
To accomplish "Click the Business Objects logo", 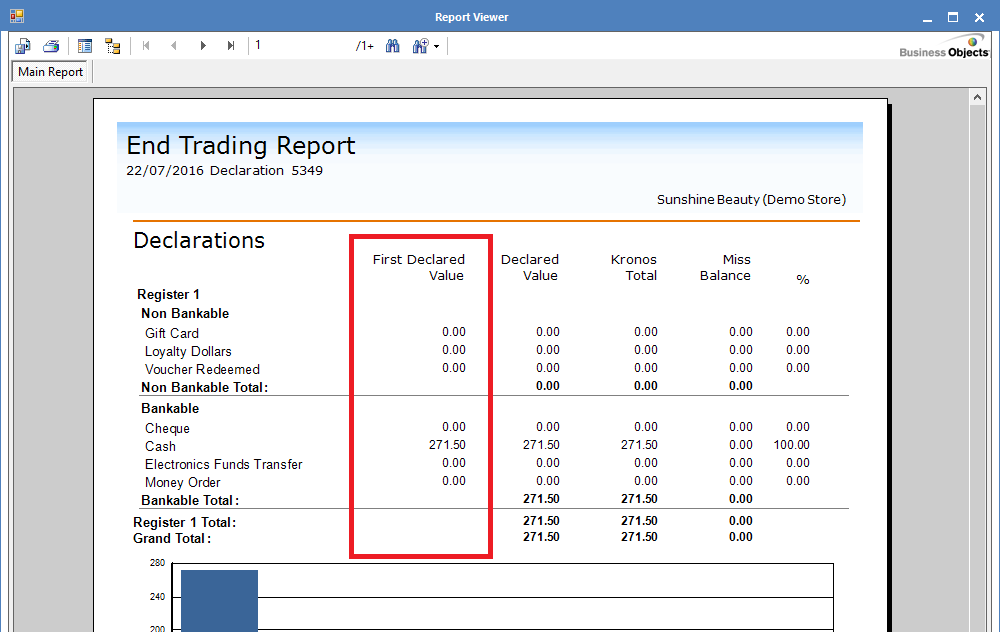I will coord(942,46).
